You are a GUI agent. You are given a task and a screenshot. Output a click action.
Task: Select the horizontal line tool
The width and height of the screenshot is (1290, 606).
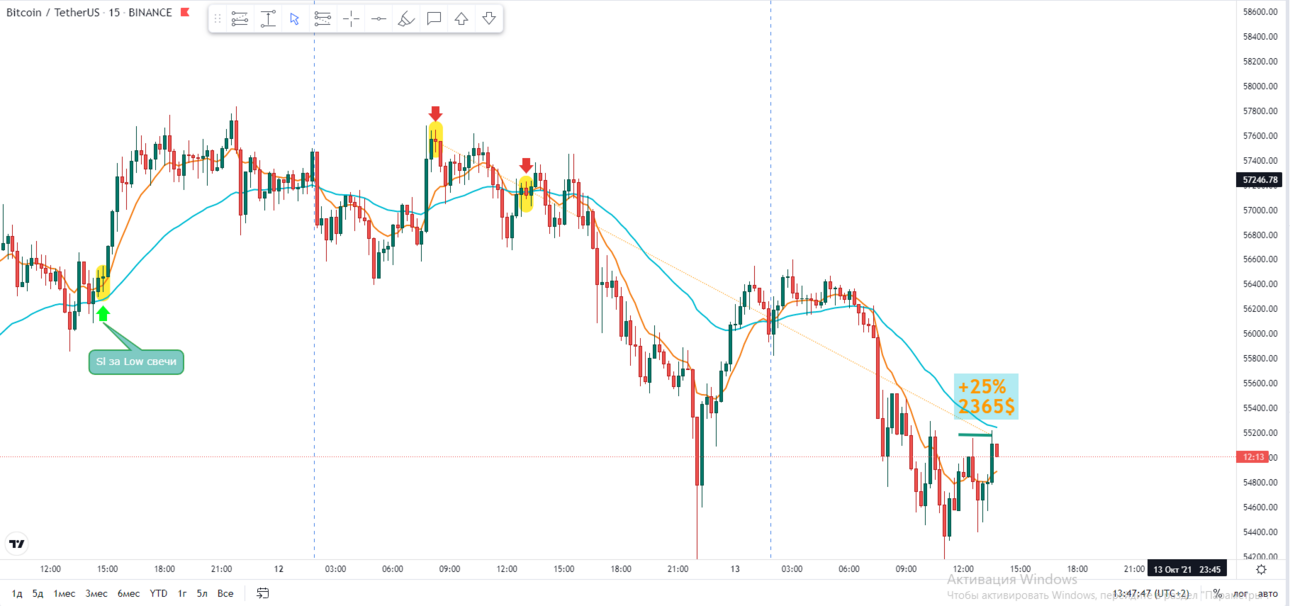tap(378, 19)
